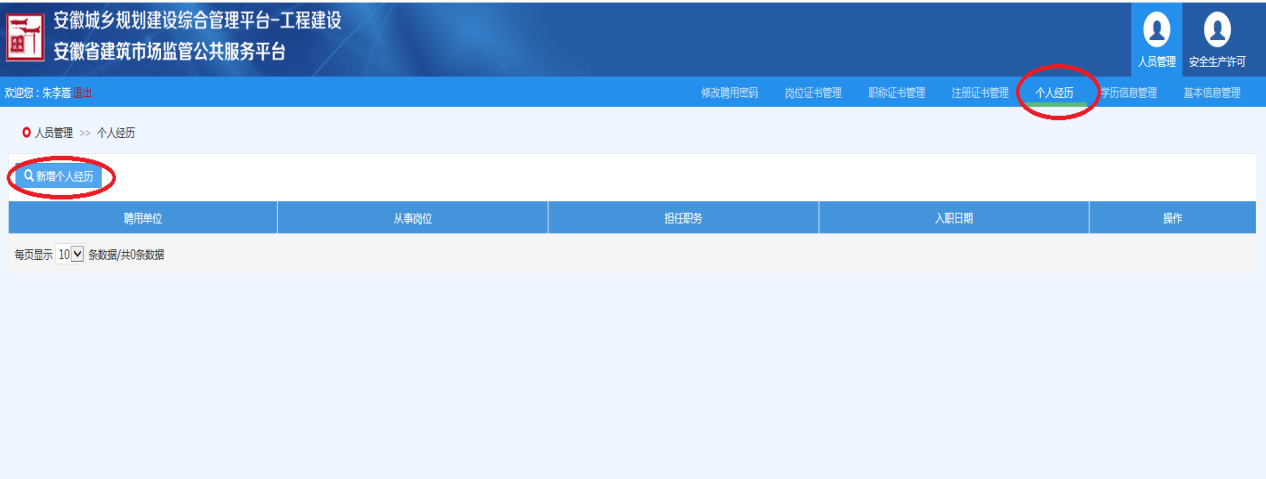Open 注册证书管理 in the navigation bar

click(x=980, y=93)
